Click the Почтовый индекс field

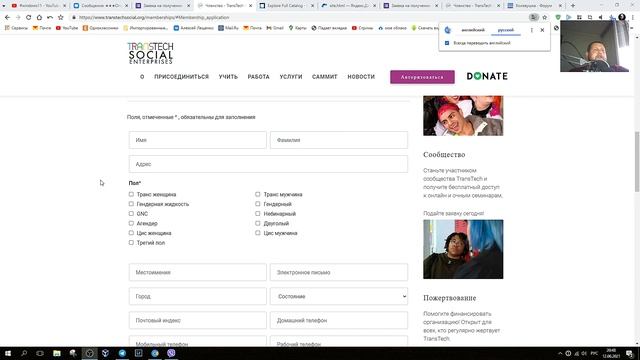198,320
